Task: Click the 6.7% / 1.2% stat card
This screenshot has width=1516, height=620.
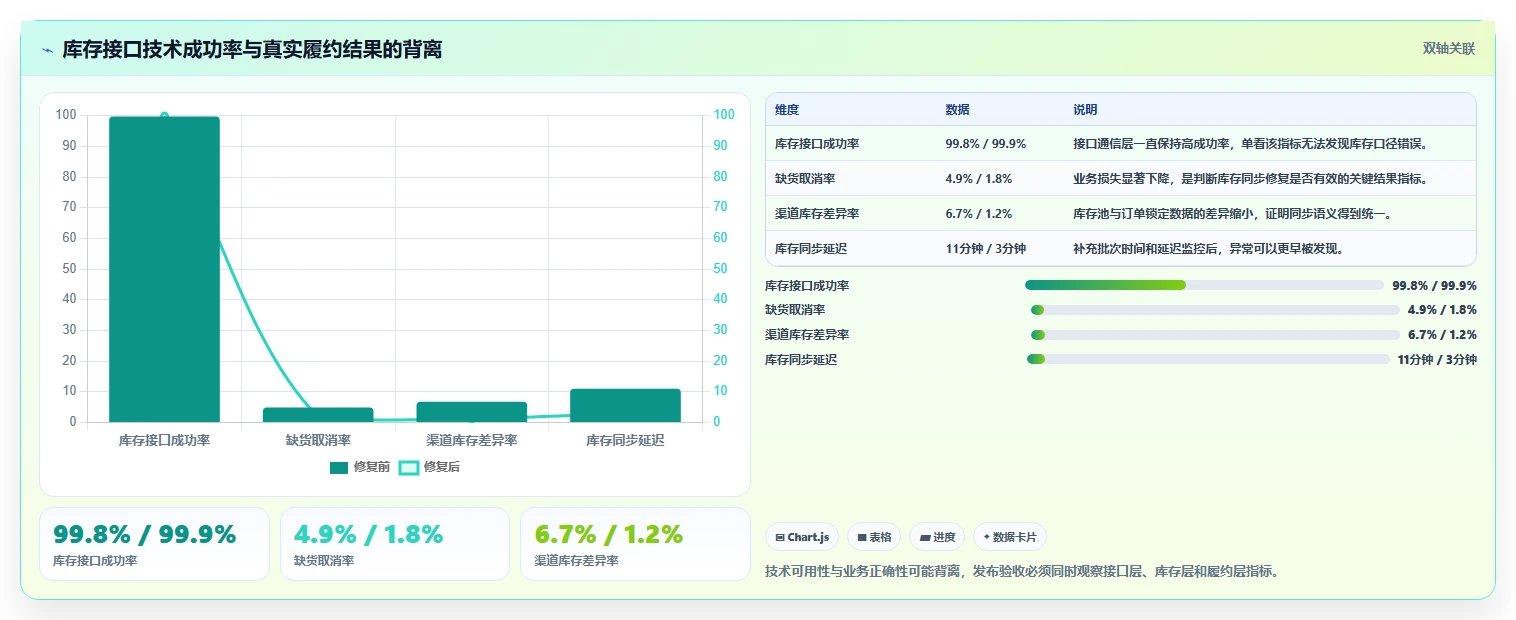Action: pyautogui.click(x=635, y=544)
